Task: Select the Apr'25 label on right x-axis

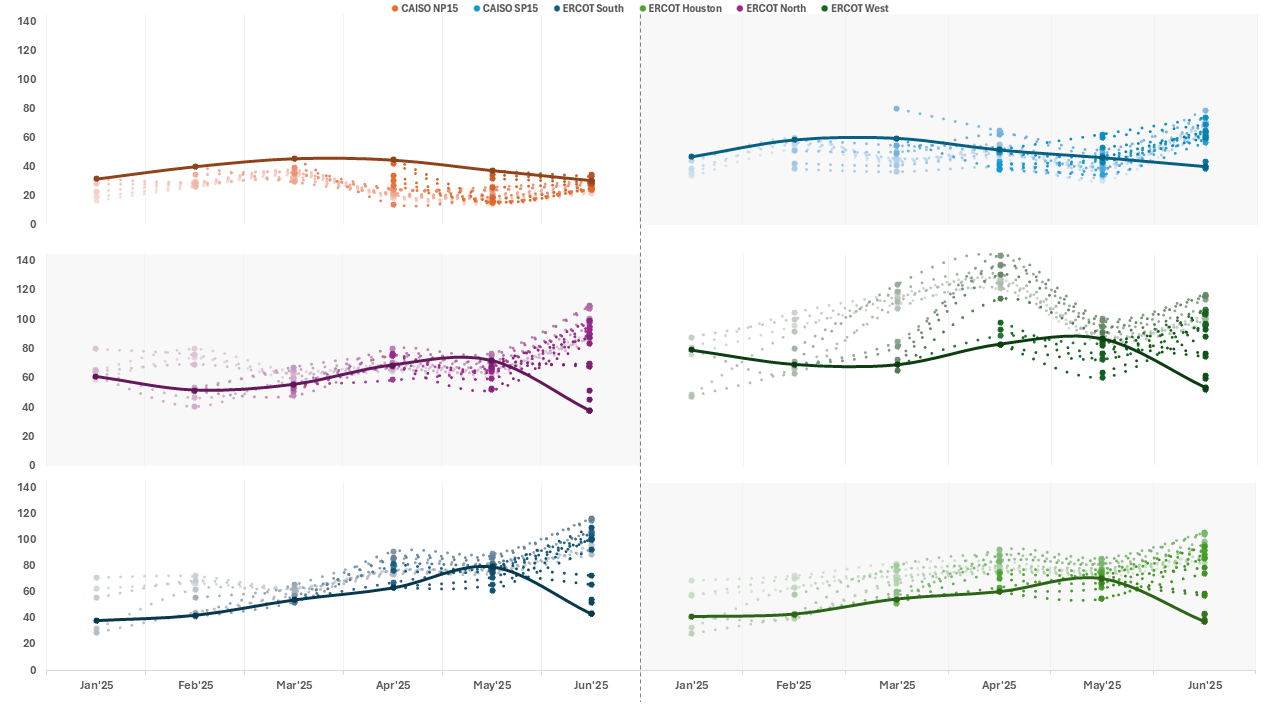Action: 1000,686
